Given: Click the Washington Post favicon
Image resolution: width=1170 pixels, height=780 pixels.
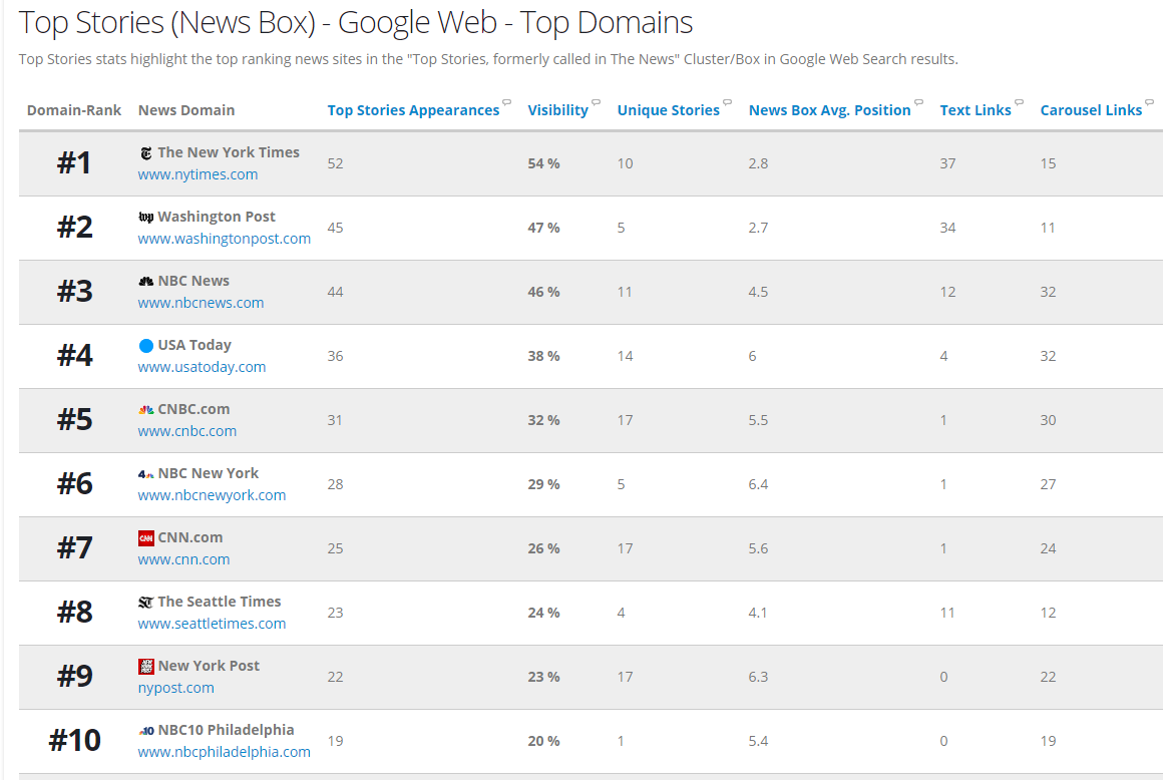Looking at the screenshot, I should coord(146,217).
